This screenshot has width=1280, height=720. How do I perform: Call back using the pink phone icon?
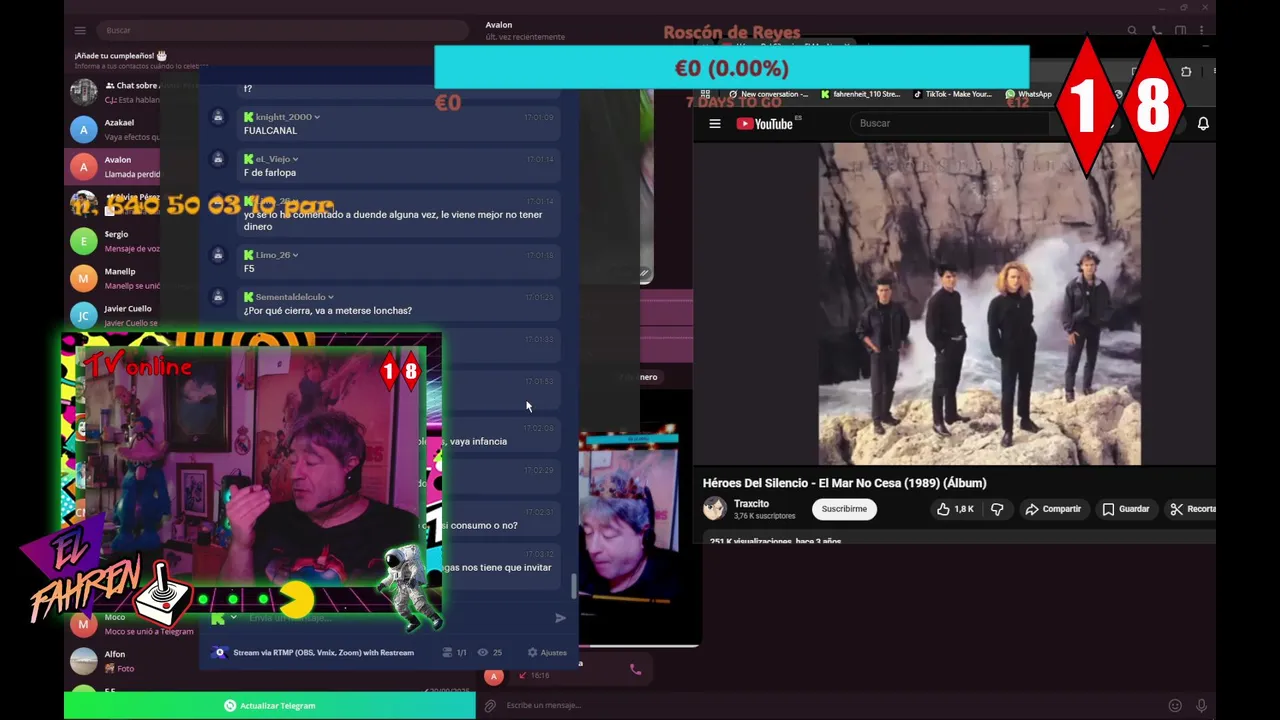click(635, 669)
